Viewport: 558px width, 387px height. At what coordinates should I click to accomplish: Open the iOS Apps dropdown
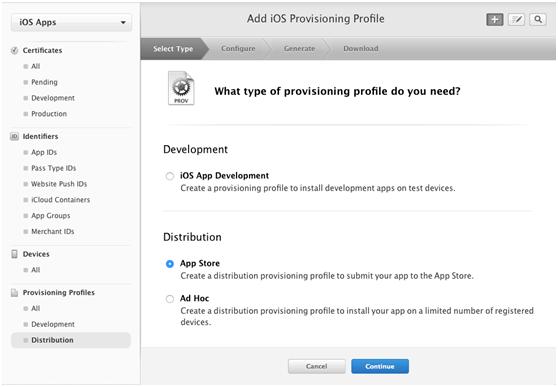tap(72, 22)
